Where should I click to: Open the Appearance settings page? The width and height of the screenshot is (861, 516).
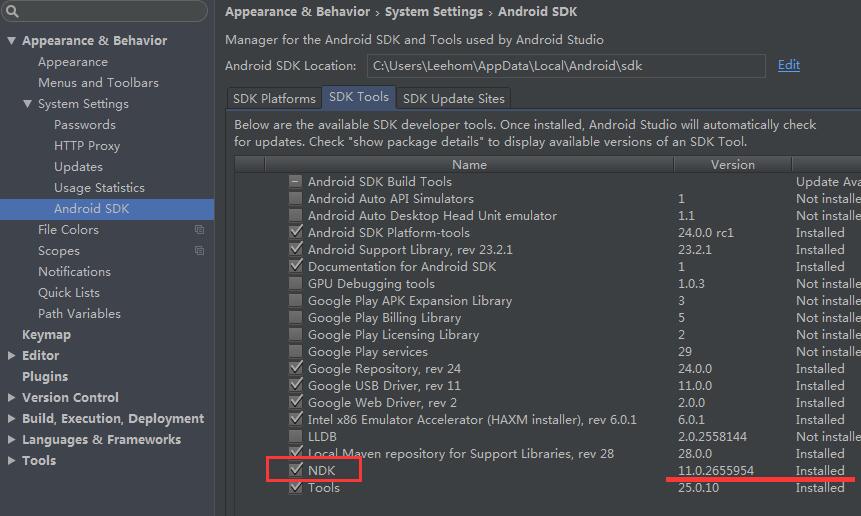[72, 62]
